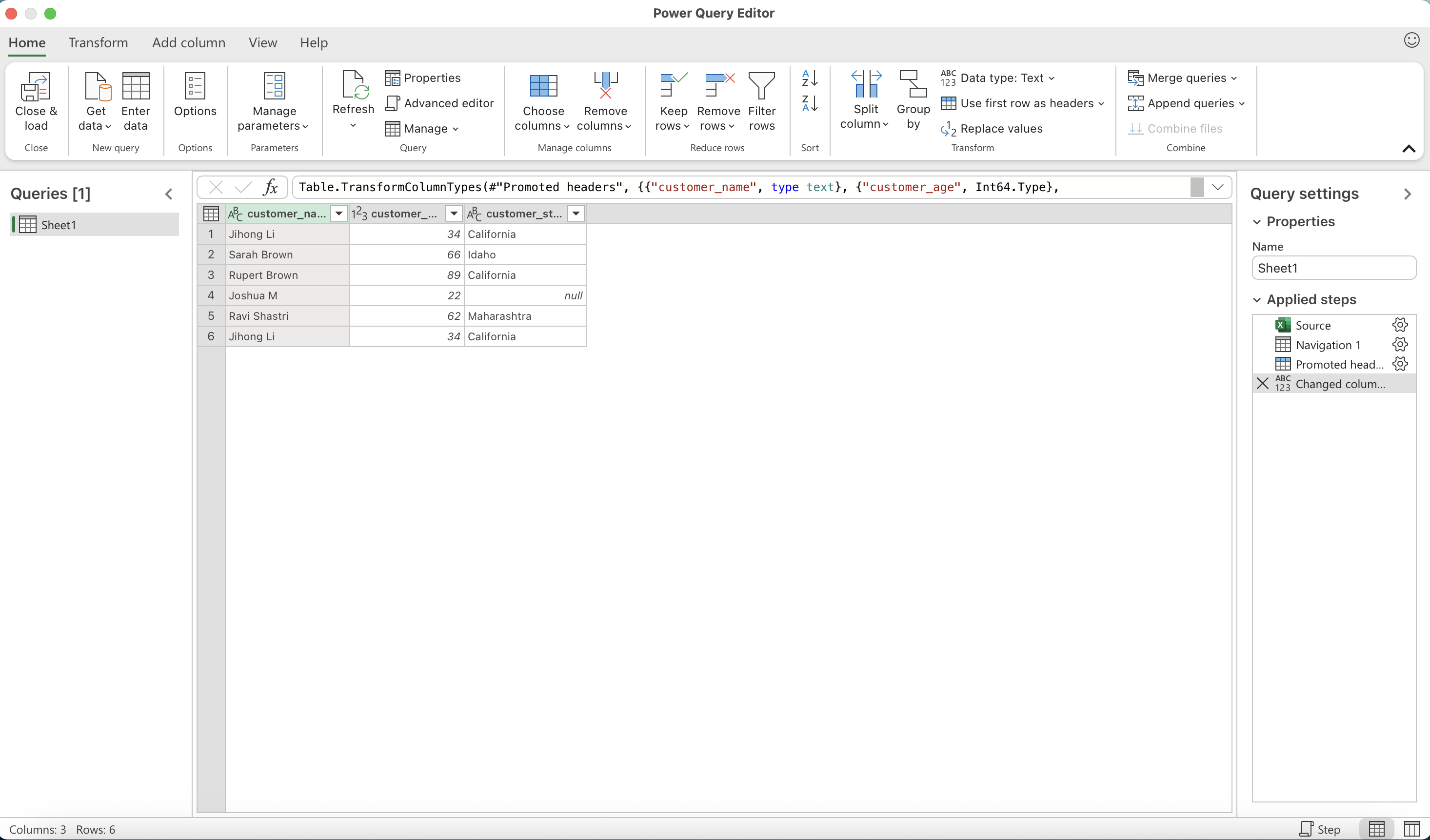Open settings gear for Source step
Image resolution: width=1430 pixels, height=840 pixels.
1399,325
